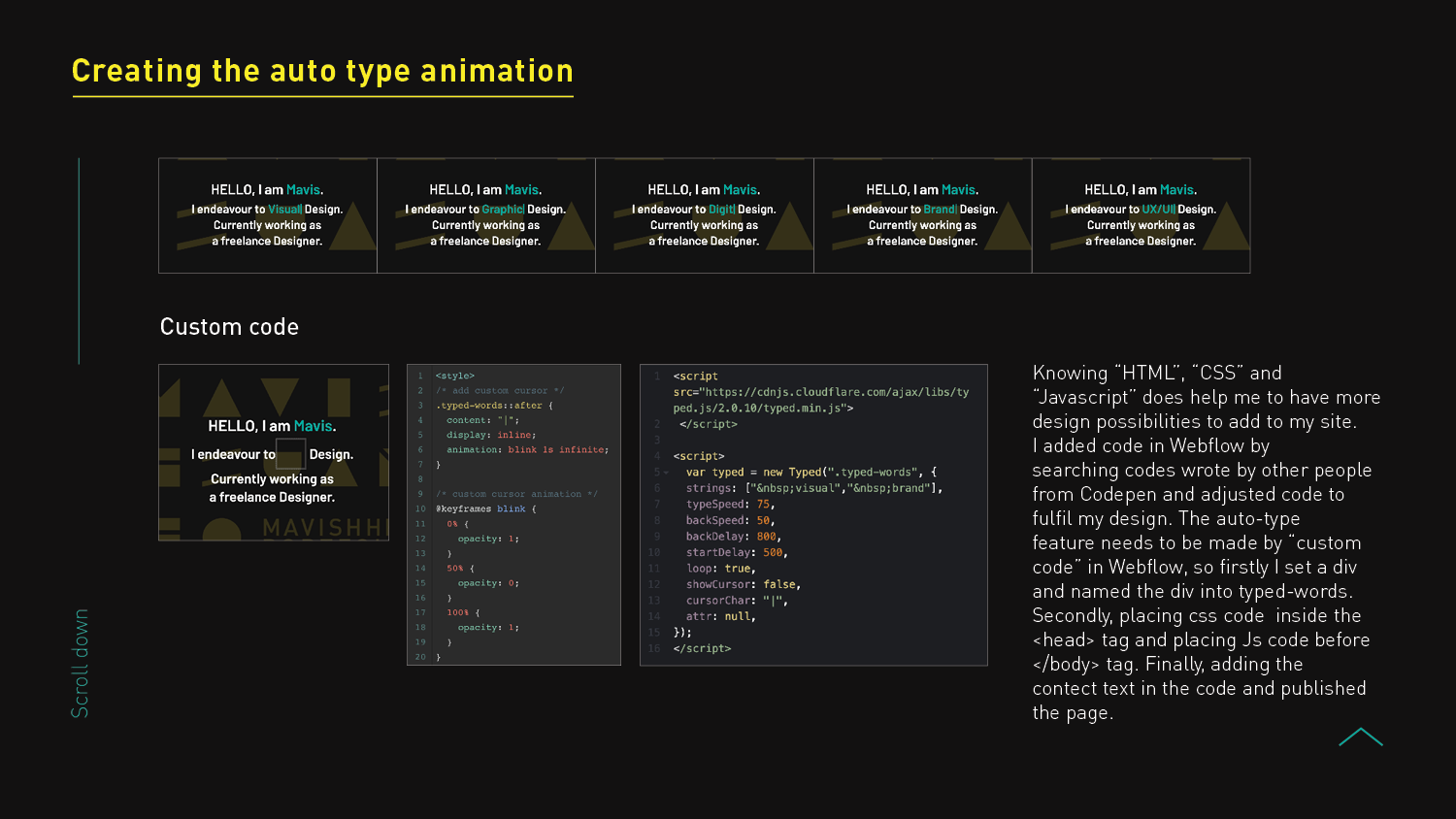Click the "/* add custom cursor */" comment

[499, 390]
